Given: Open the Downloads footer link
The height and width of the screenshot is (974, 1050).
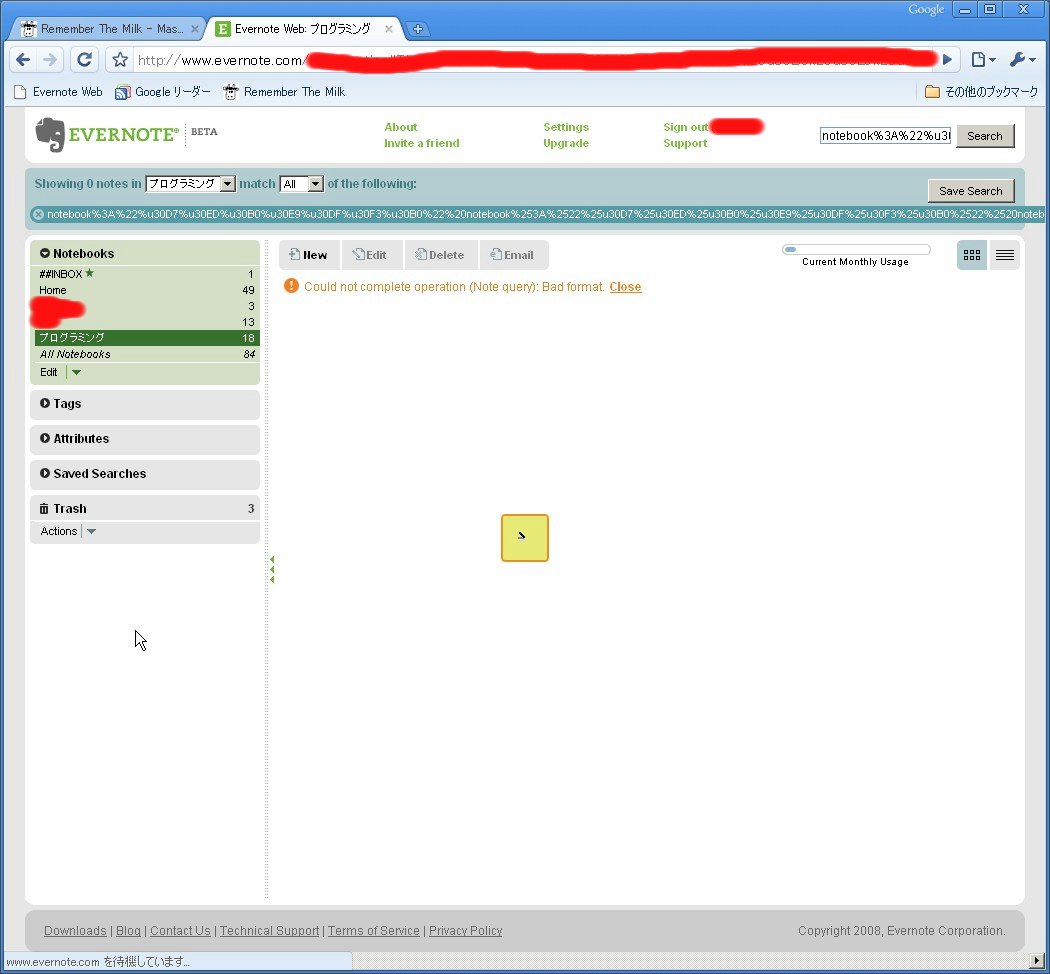Looking at the screenshot, I should 75,930.
